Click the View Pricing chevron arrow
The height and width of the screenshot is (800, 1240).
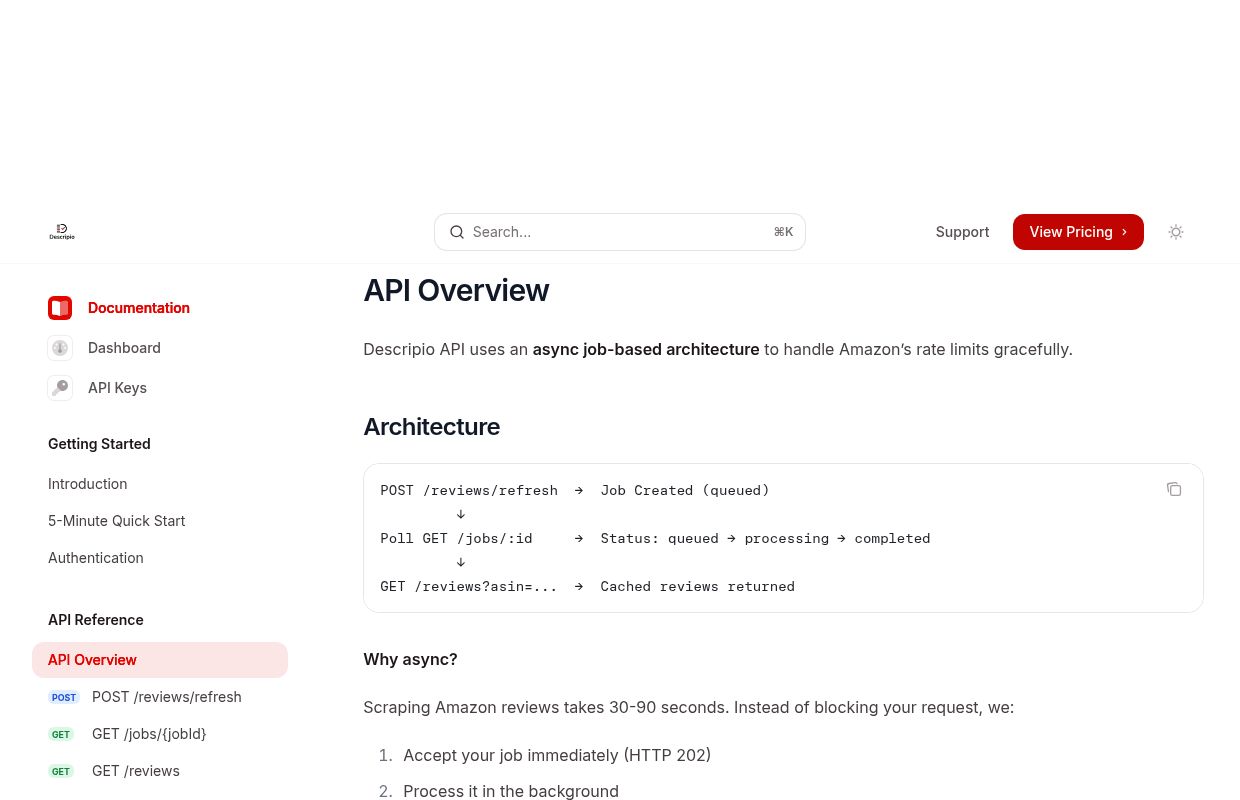(1124, 232)
